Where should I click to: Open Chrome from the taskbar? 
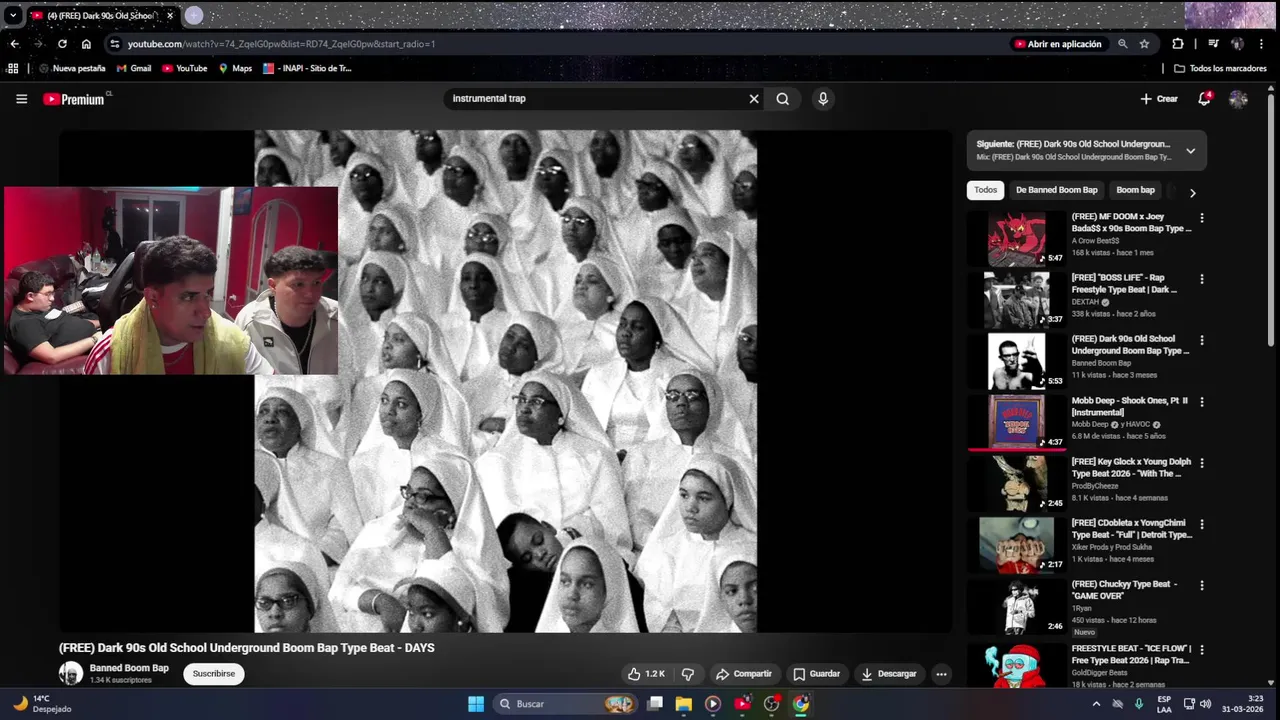801,704
